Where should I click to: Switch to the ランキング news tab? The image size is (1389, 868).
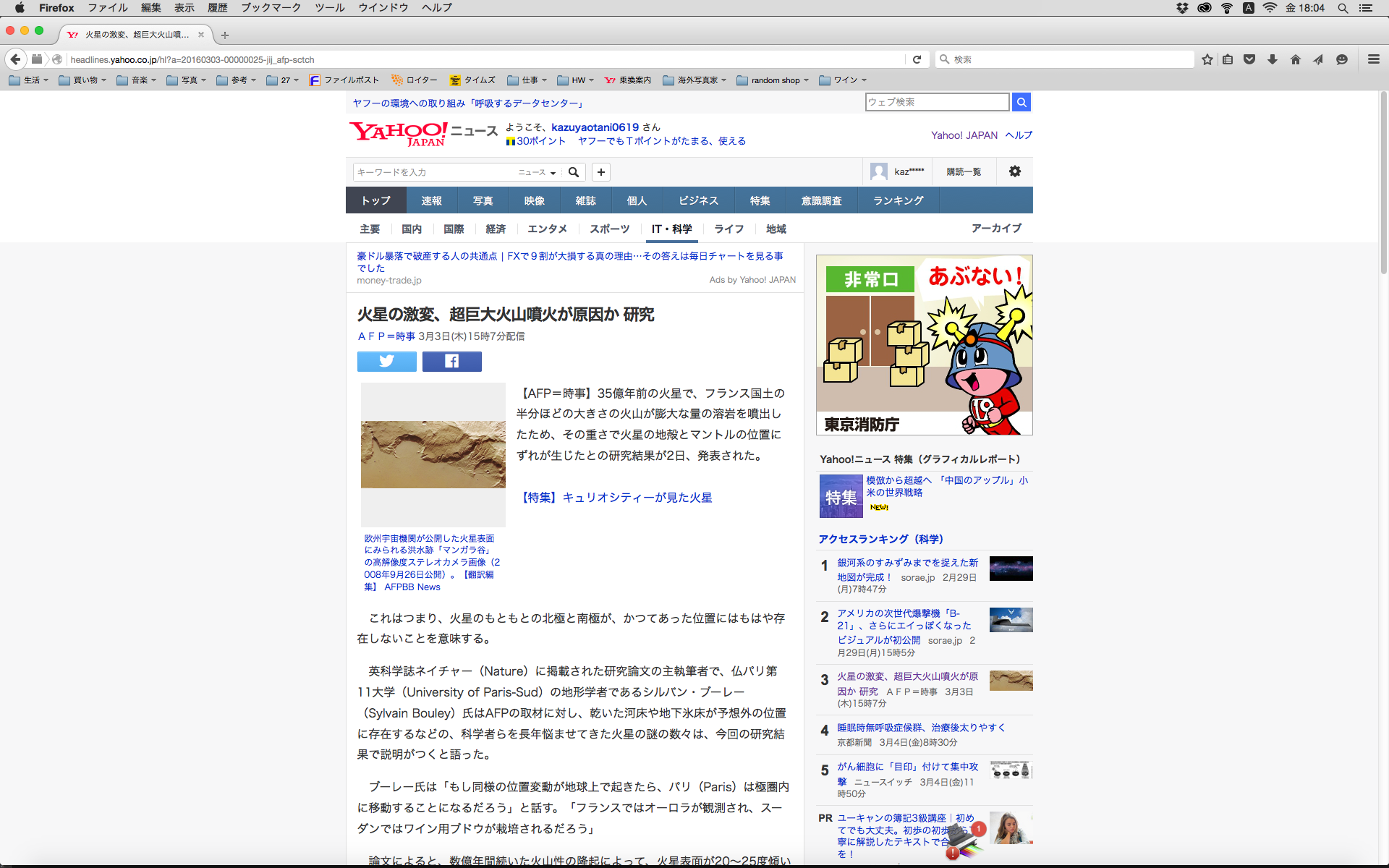tap(898, 200)
